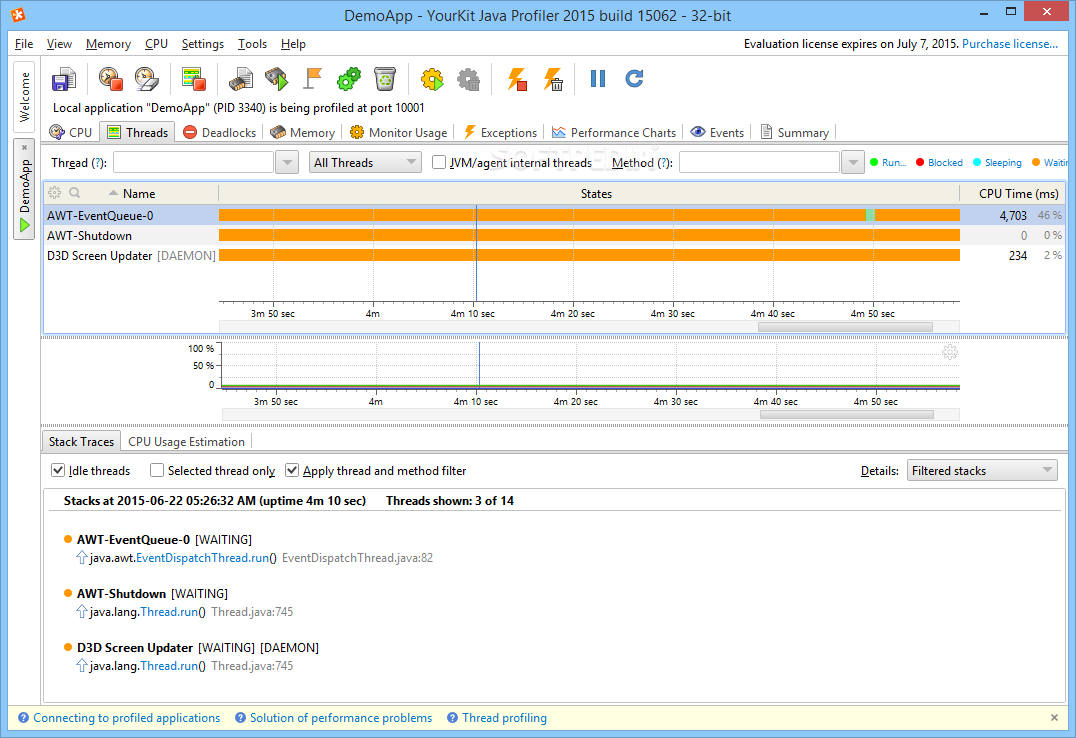This screenshot has width=1076, height=738.
Task: Open the Summary tab
Action: (x=795, y=132)
